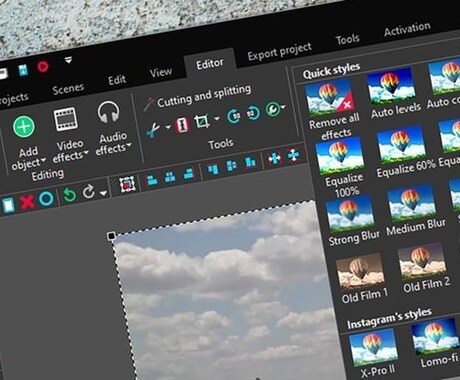
Task: Align objects to bottom edges icon
Action: (x=250, y=162)
